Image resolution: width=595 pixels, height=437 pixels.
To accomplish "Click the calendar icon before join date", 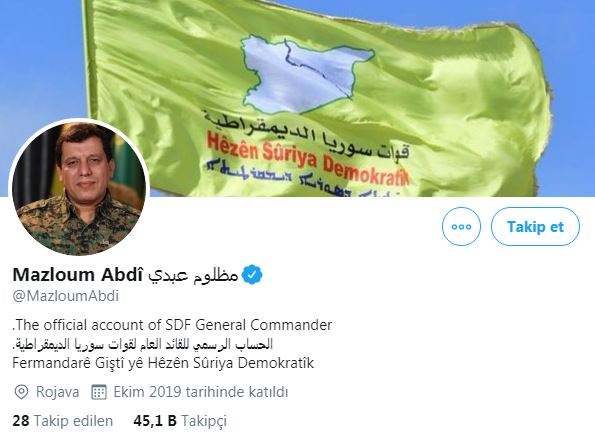I will point(99,392).
